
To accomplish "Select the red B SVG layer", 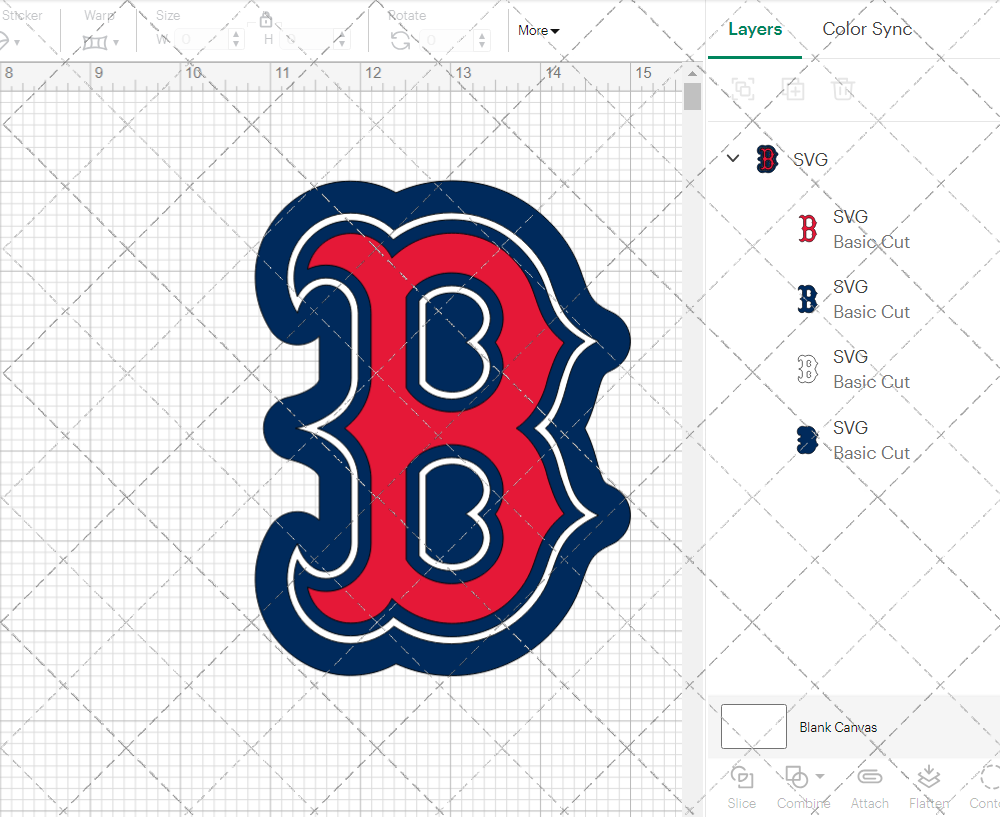I will 850,229.
